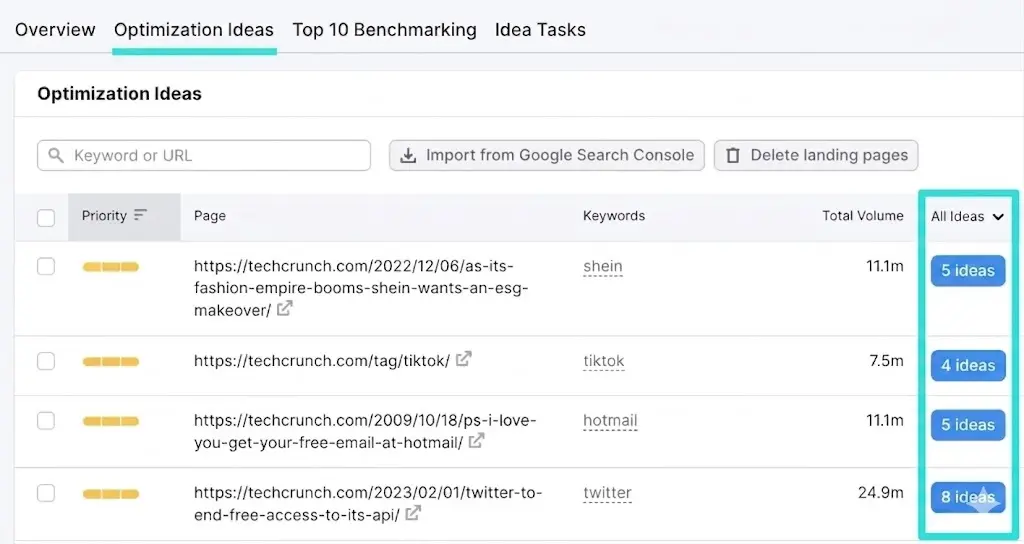This screenshot has width=1024, height=544.
Task: Click the download icon on Import button
Action: pyautogui.click(x=408, y=155)
